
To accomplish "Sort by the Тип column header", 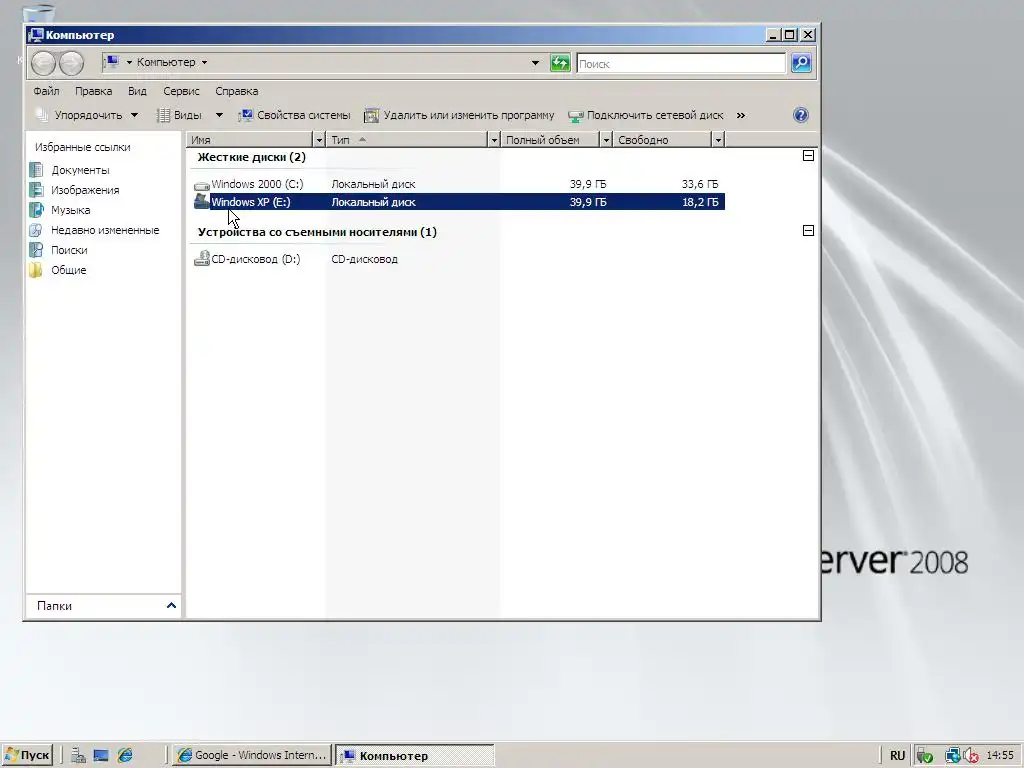I will point(406,140).
